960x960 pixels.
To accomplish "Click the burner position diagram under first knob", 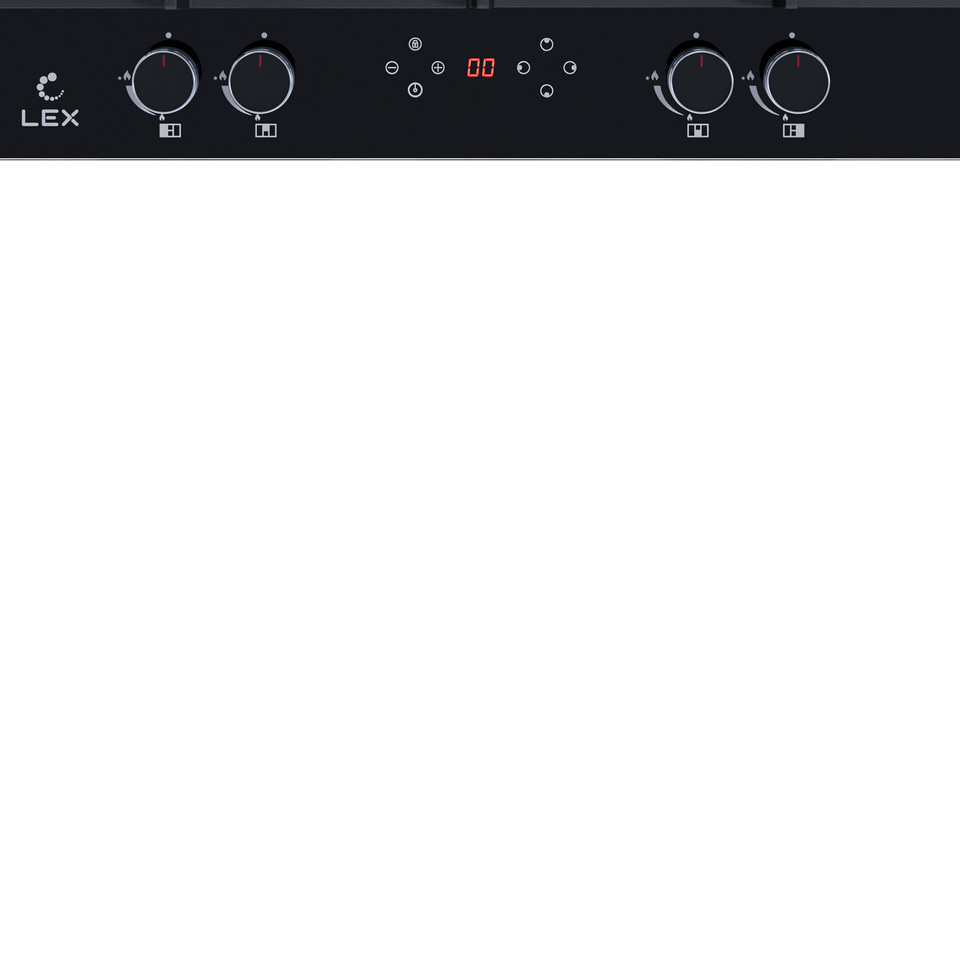I will click(x=170, y=130).
